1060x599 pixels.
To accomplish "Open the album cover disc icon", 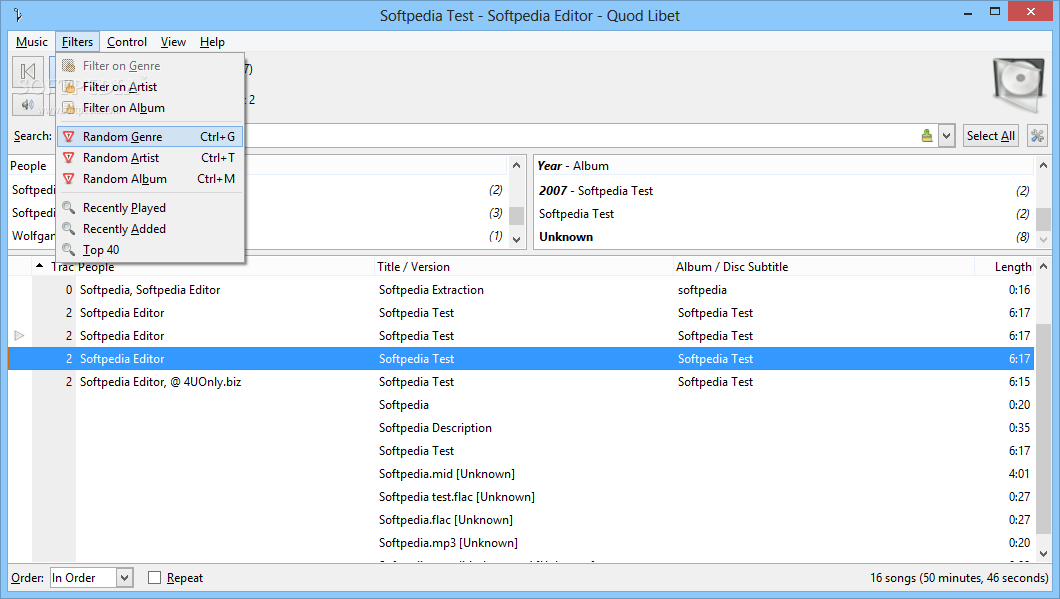I will (1019, 85).
